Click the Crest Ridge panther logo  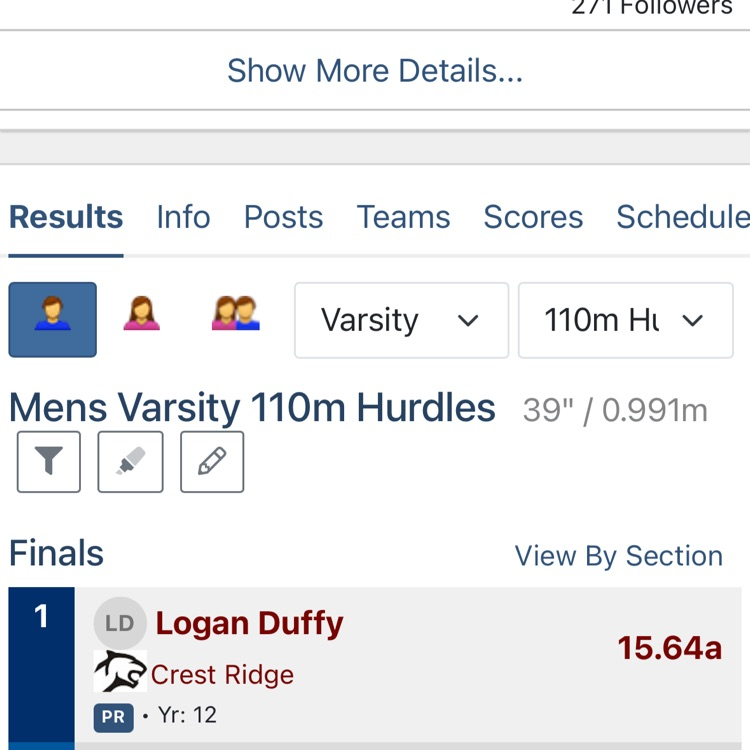coord(120,672)
